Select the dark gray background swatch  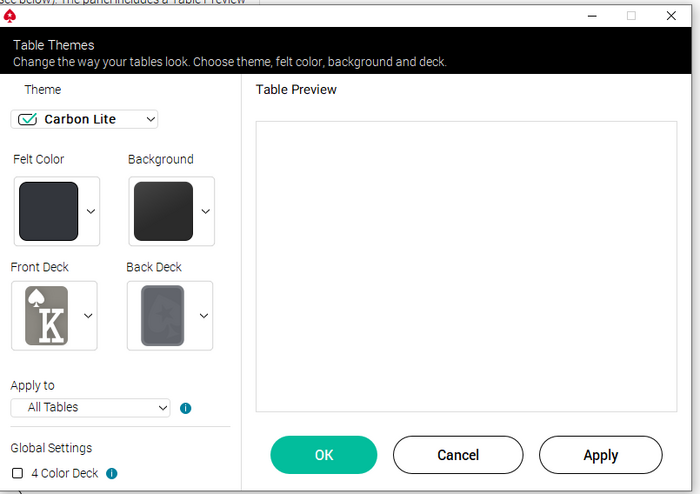[x=163, y=211]
